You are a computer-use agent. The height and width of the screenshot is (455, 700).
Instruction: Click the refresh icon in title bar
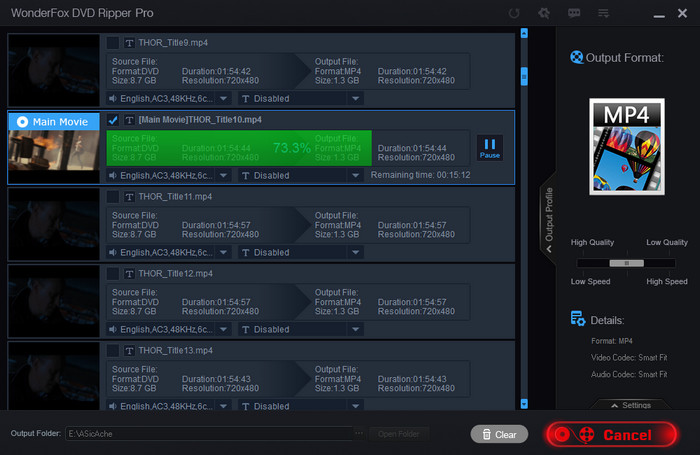point(514,13)
